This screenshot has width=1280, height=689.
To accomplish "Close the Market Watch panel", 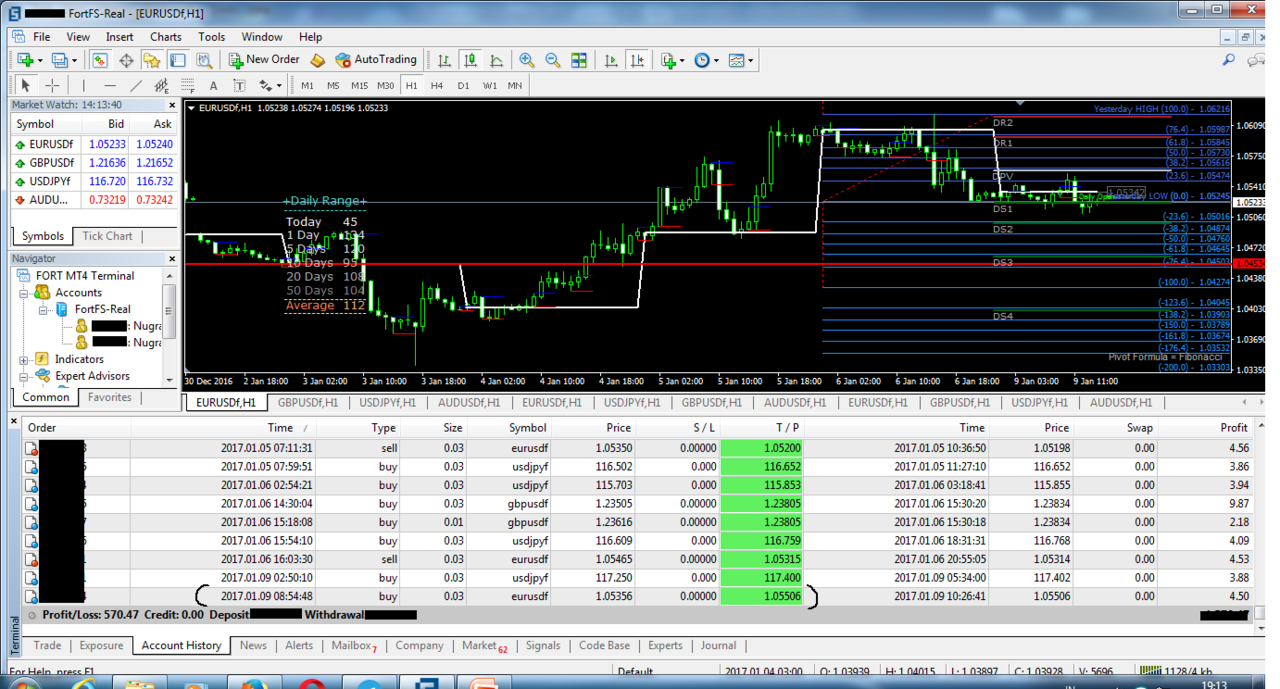I will click(x=171, y=105).
